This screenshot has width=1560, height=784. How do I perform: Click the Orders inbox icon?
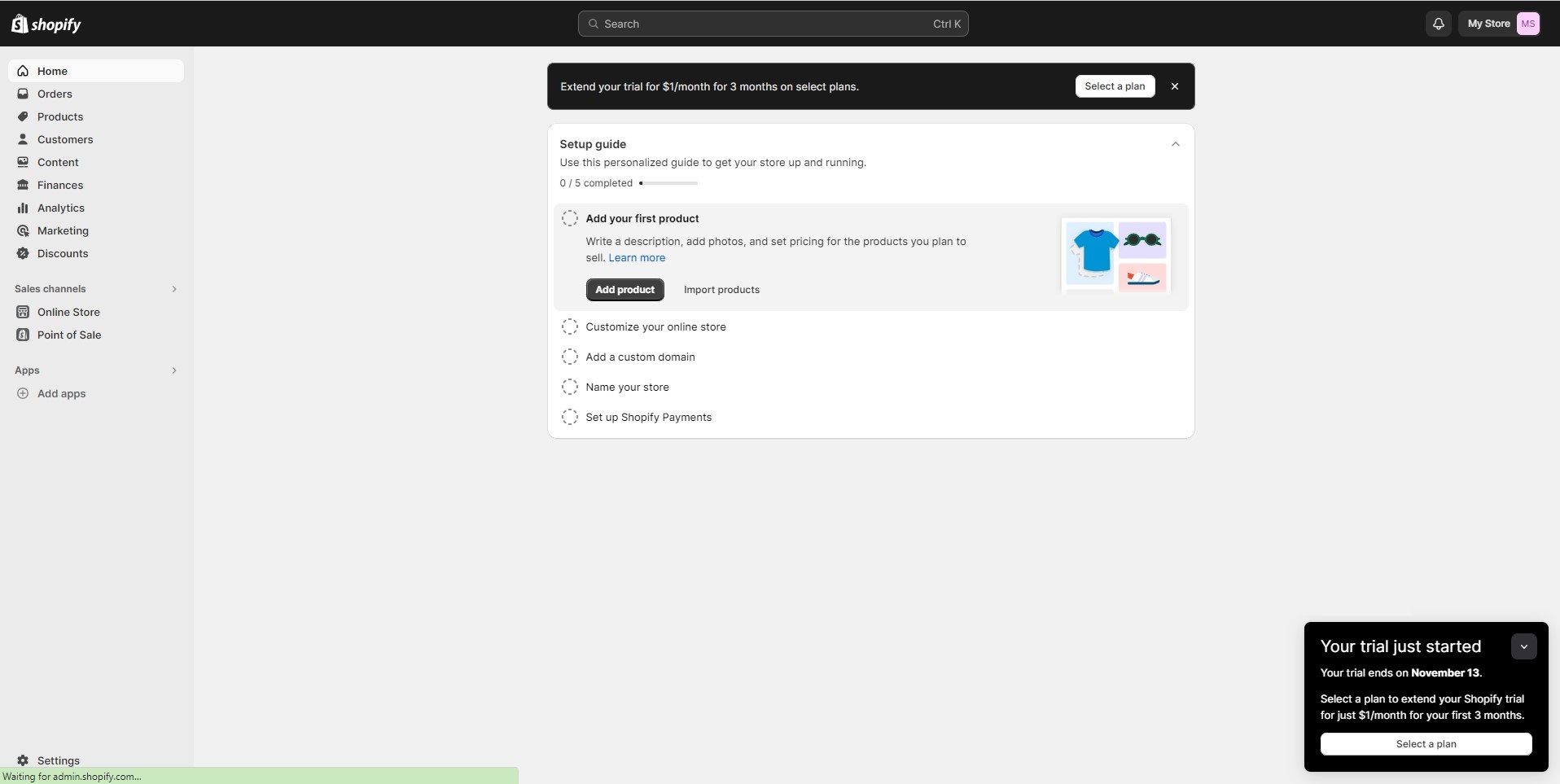point(23,94)
